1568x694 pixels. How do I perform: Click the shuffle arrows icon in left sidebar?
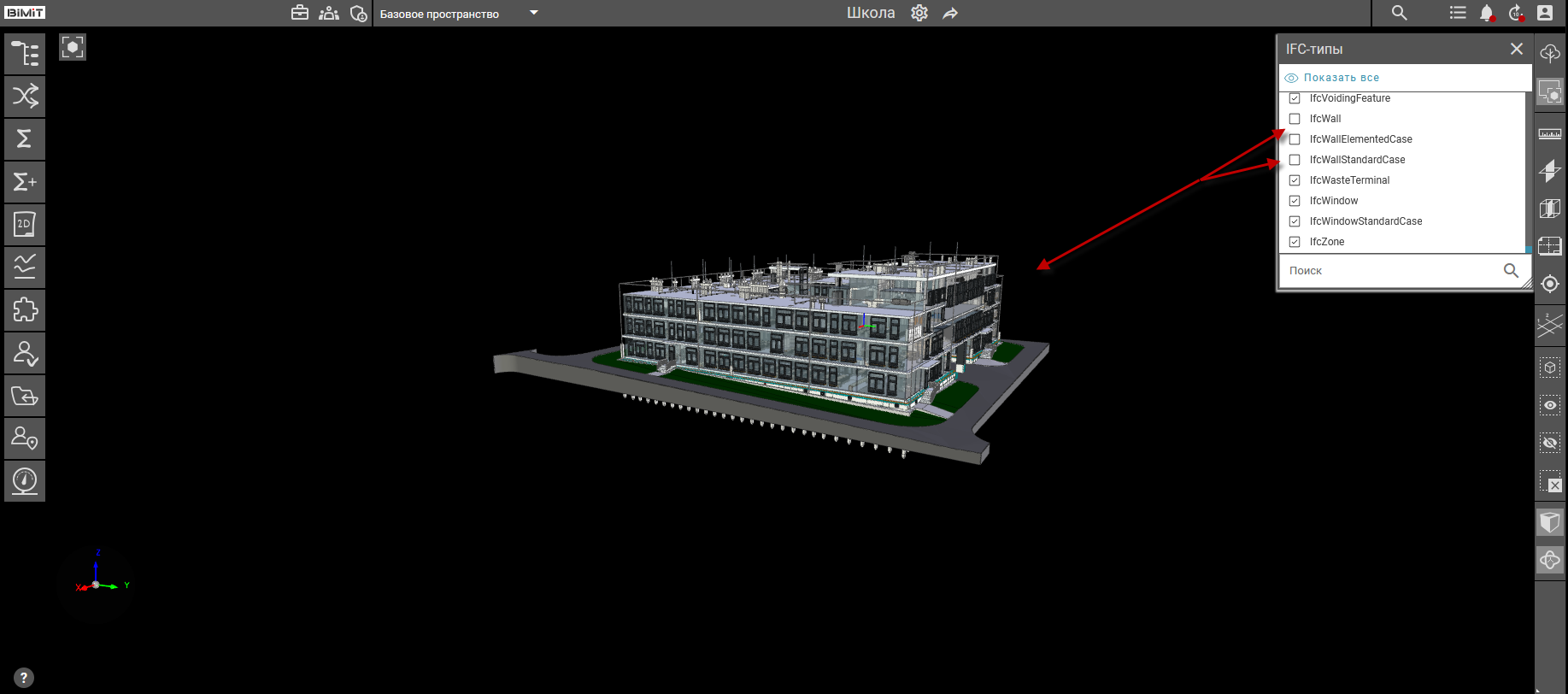pyautogui.click(x=25, y=96)
